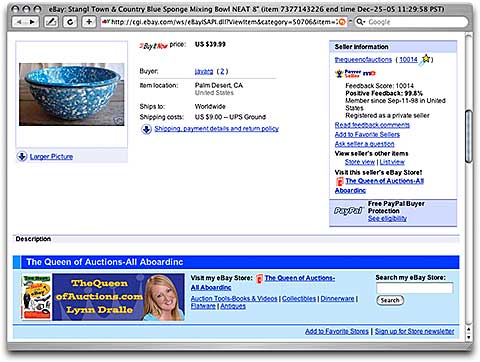Screen dimensions: 480x362
Task: Click the red store tag icon beside Visit my eBay Store
Action: [x=259, y=279]
